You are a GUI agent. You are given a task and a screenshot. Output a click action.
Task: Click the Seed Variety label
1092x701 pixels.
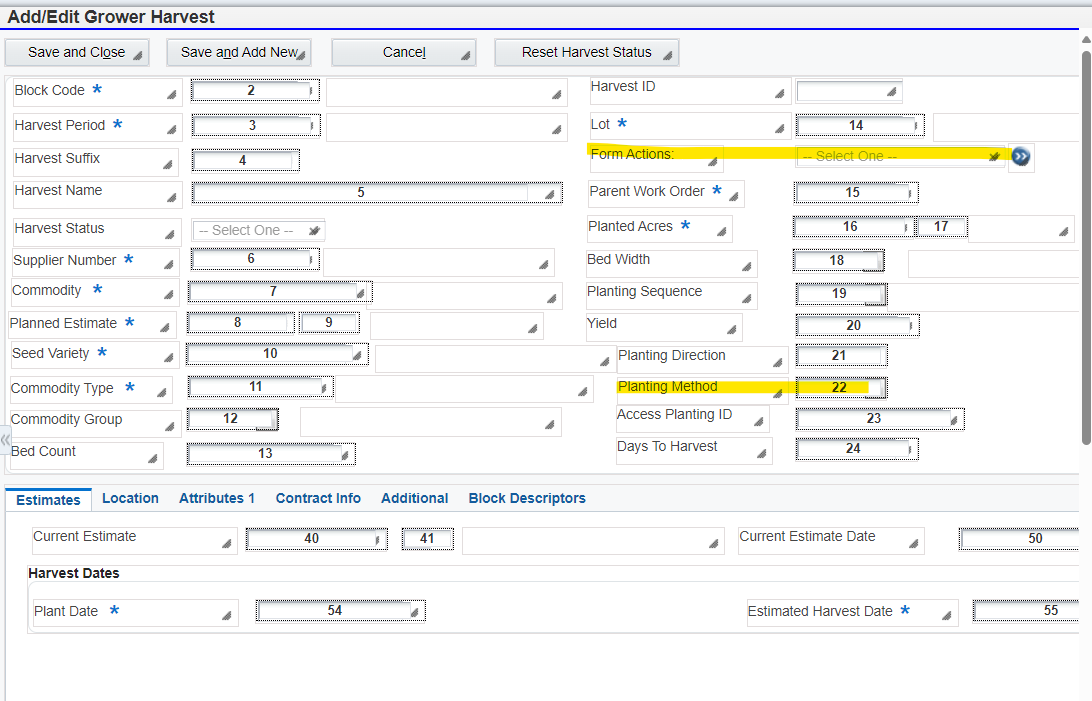click(x=50, y=354)
